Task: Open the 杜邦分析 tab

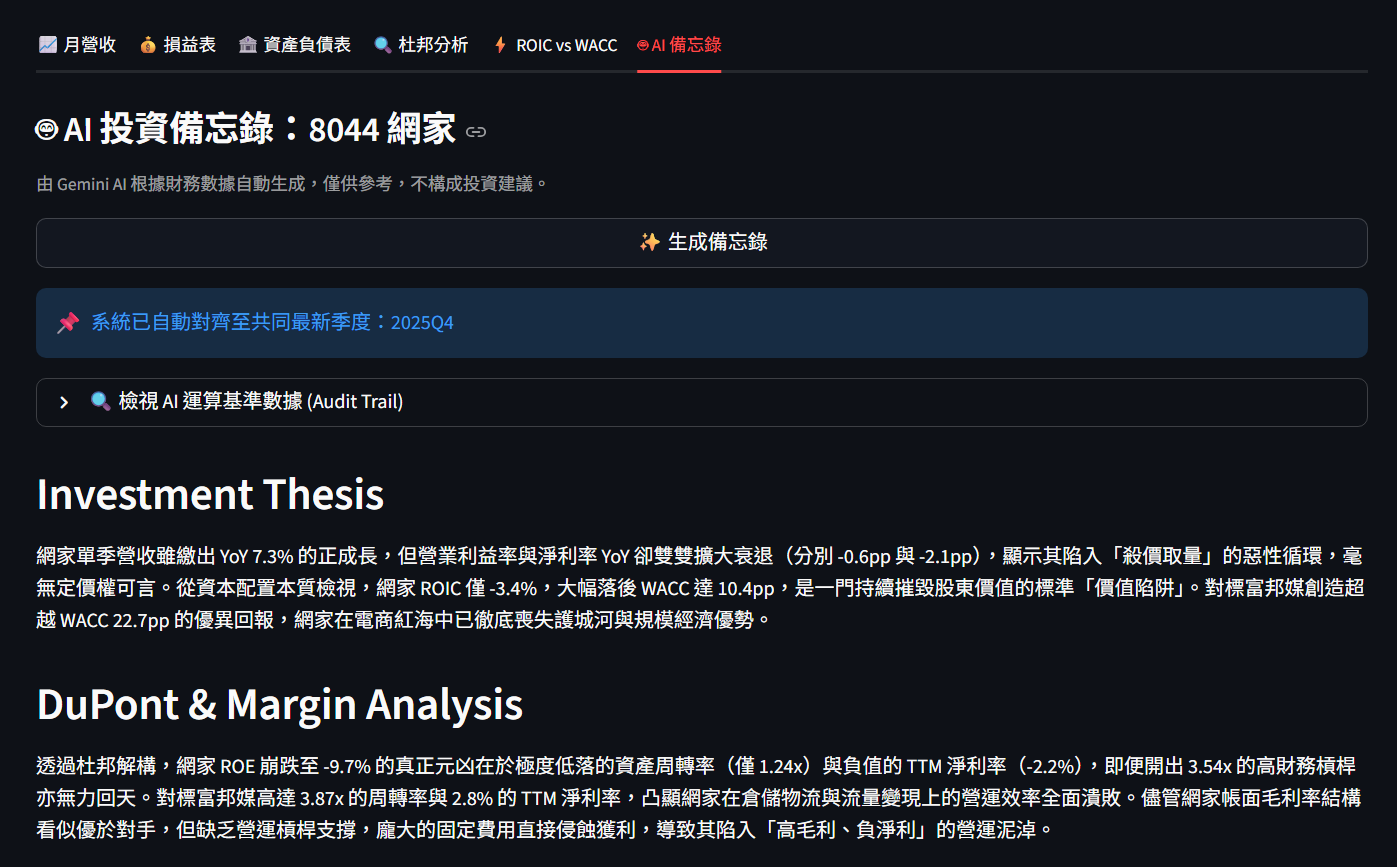Action: coord(421,44)
